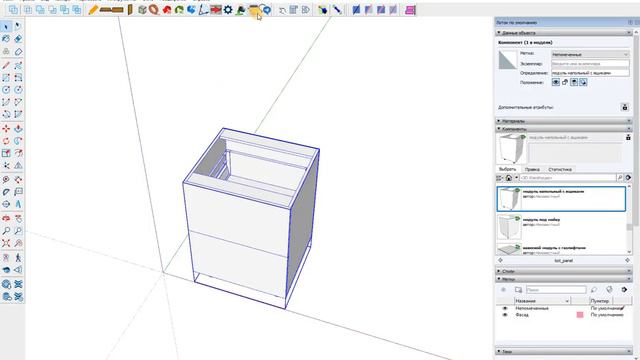Choose the Orbit camera tool
This screenshot has height=360, width=640.
tap(6, 218)
